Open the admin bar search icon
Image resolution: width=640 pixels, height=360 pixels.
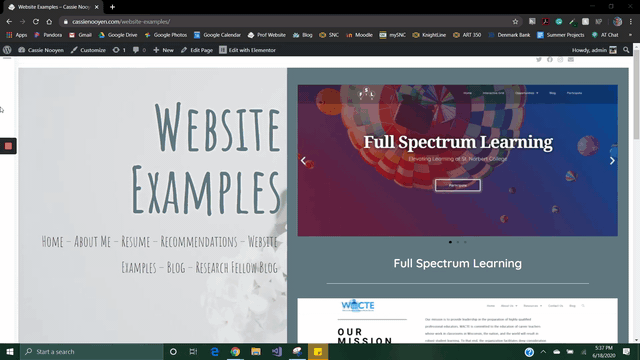coord(626,50)
